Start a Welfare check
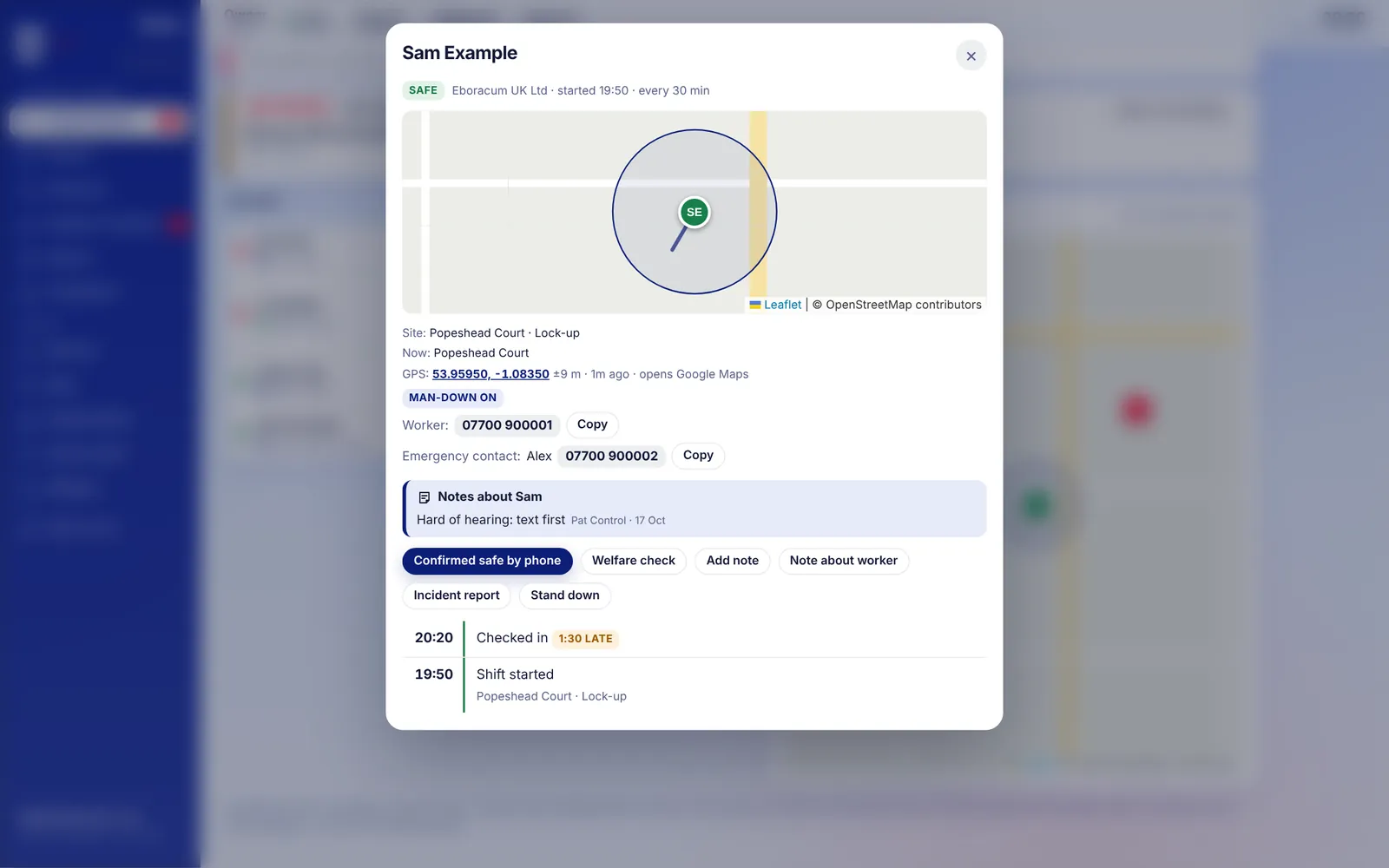Viewport: 1389px width, 868px height. [633, 561]
